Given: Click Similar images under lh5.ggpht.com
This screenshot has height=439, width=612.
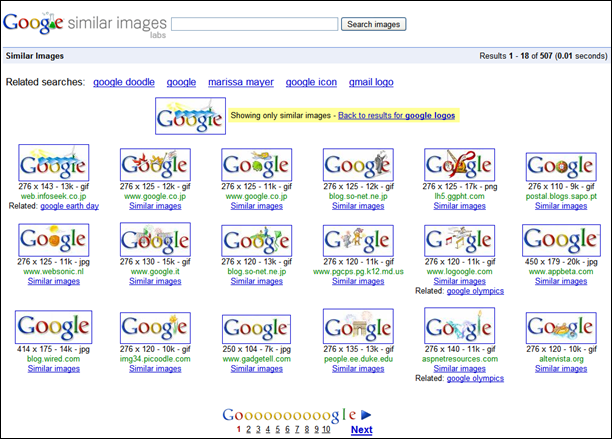Looking at the screenshot, I should tap(459, 206).
